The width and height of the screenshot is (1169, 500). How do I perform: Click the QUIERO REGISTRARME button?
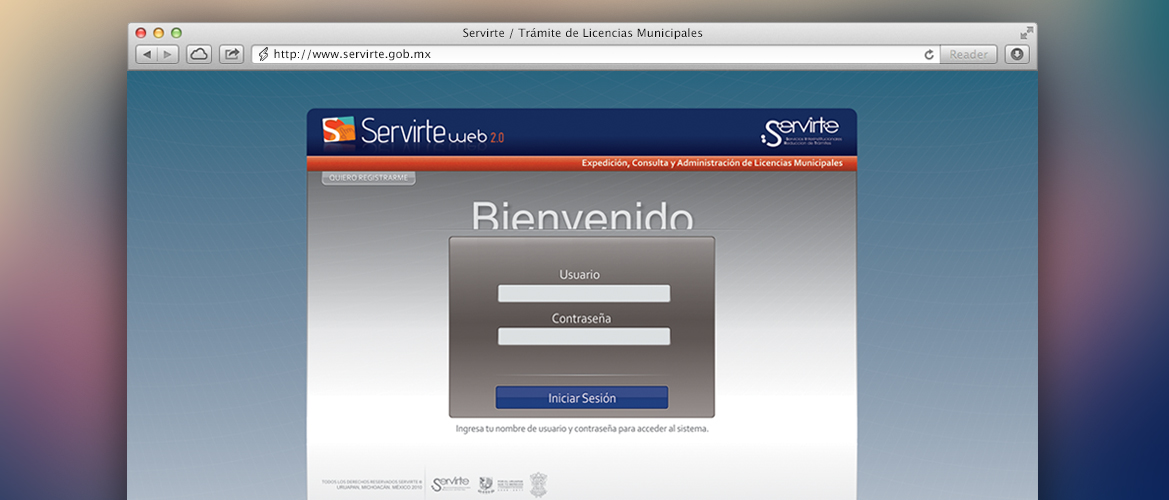pyautogui.click(x=368, y=178)
